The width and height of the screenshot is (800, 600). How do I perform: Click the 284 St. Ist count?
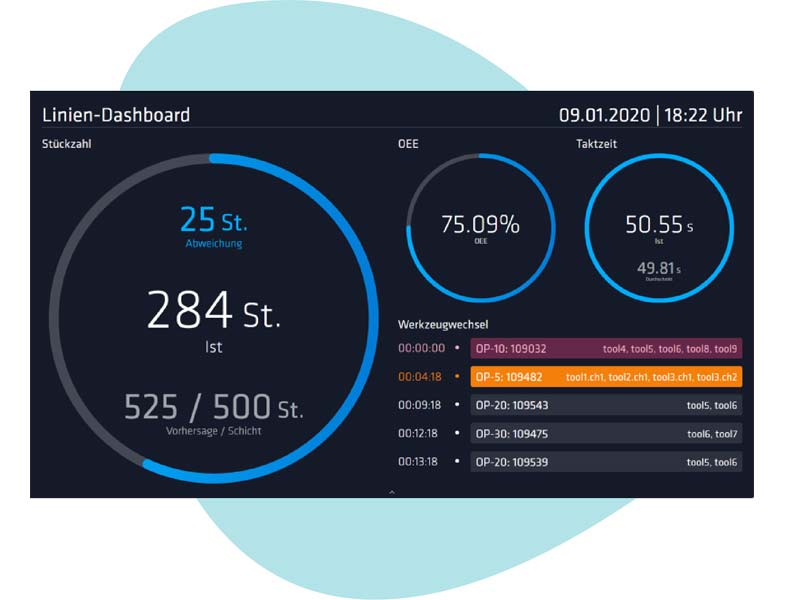pos(213,310)
